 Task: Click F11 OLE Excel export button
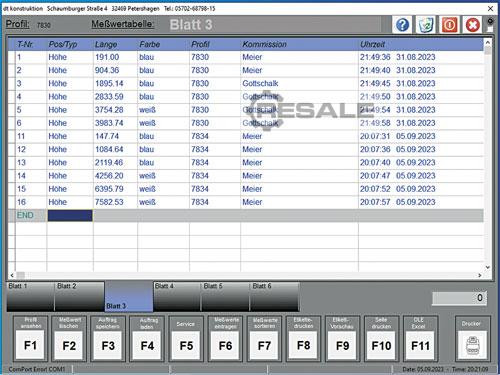tap(420, 346)
